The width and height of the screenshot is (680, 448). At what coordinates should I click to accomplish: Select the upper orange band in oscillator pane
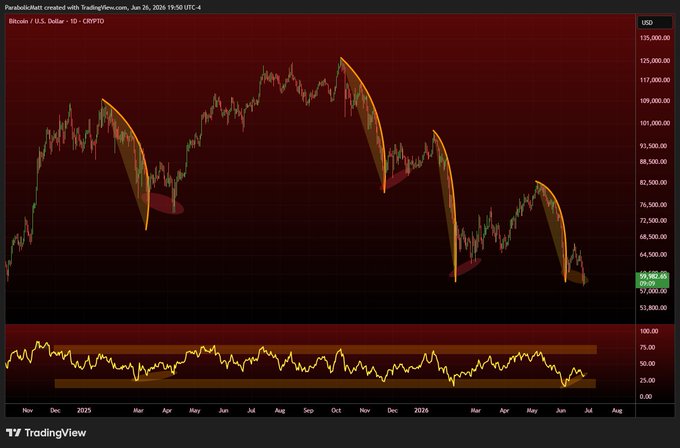click(325, 350)
